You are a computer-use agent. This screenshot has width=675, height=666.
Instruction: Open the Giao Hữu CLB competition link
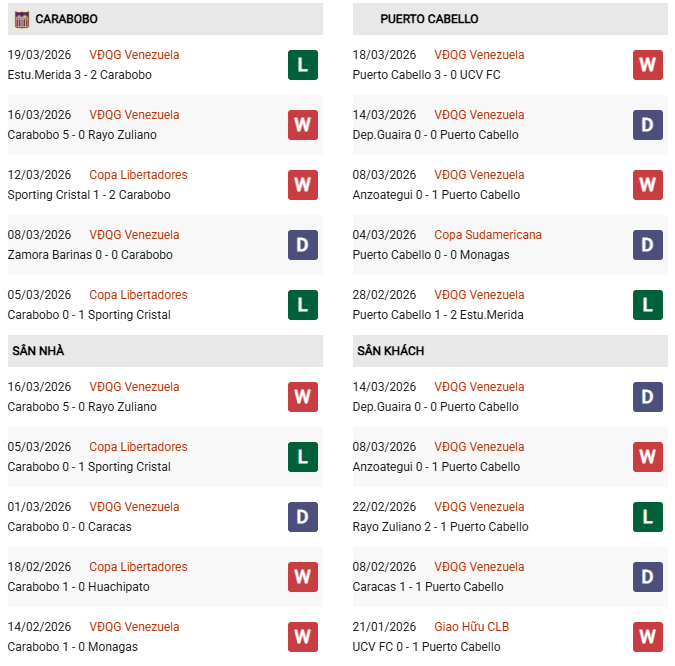(471, 627)
